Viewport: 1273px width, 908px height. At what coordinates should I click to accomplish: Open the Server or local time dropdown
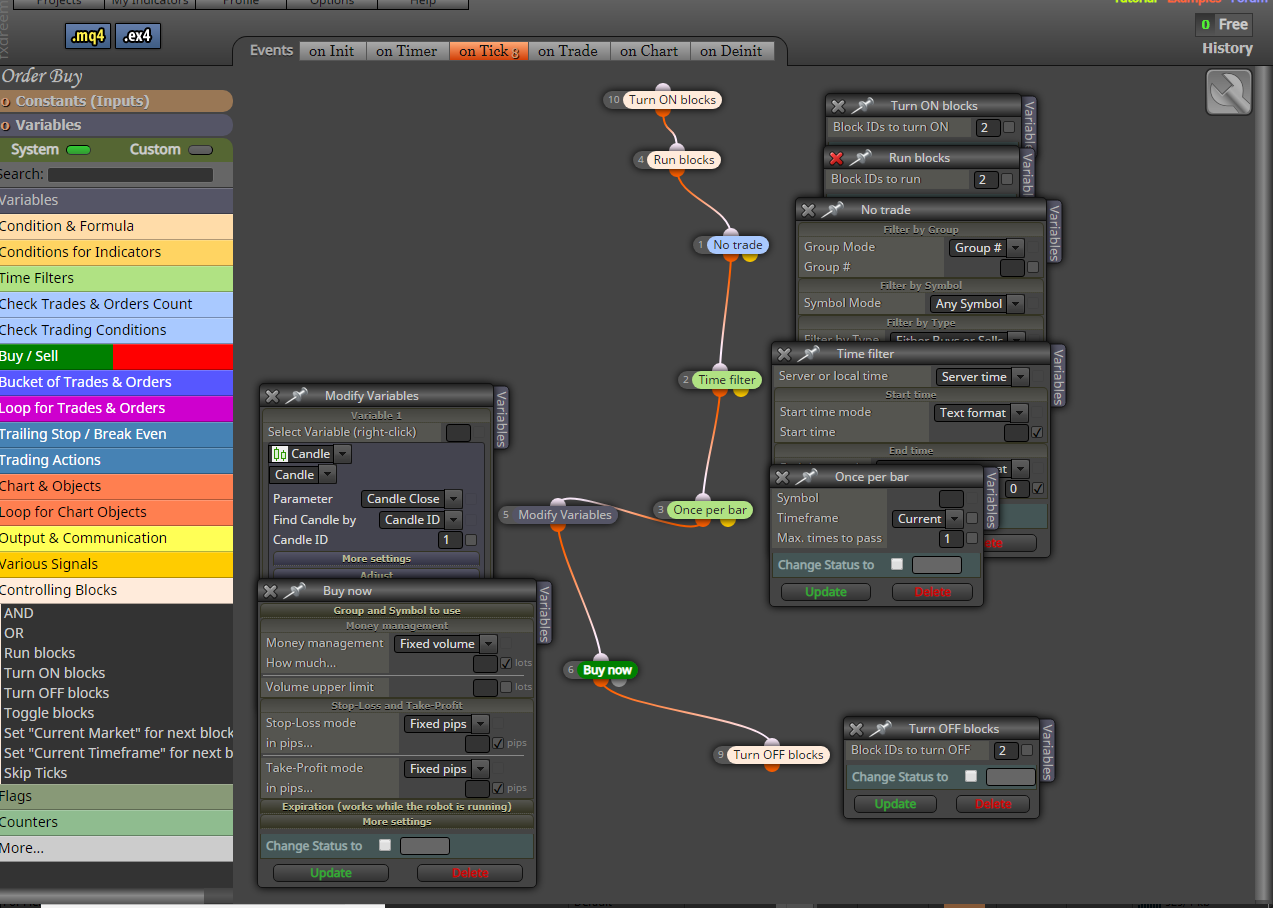click(983, 376)
